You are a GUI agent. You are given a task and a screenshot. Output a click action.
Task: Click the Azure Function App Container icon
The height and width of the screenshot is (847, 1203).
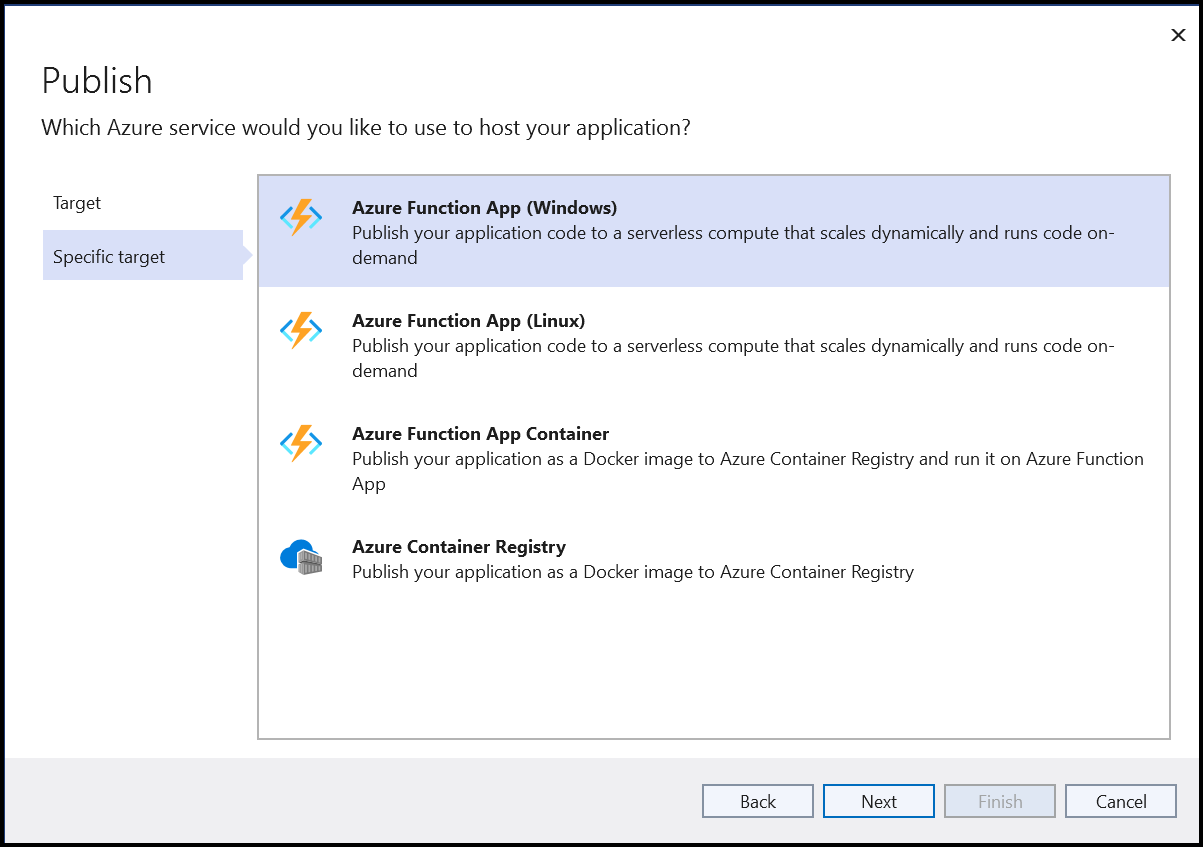[x=301, y=441]
